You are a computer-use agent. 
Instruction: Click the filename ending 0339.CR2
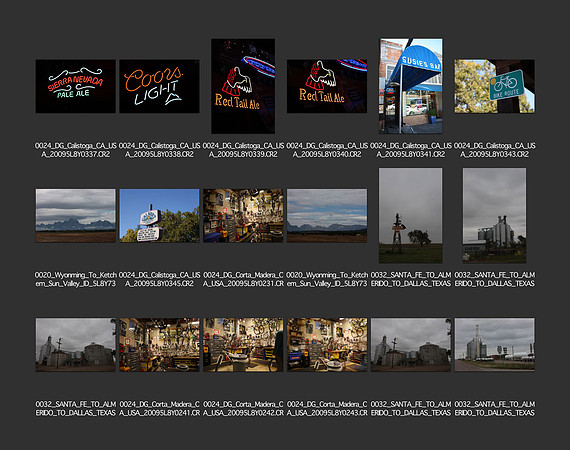pos(243,150)
